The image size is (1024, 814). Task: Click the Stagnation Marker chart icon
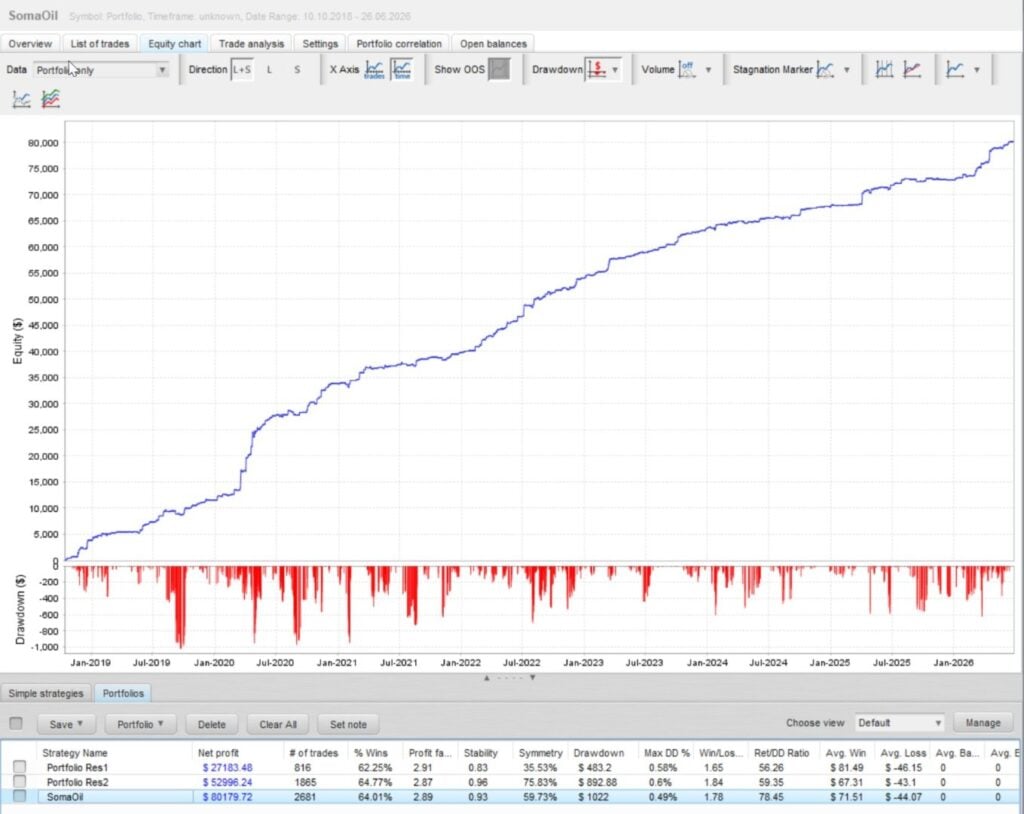(x=826, y=69)
